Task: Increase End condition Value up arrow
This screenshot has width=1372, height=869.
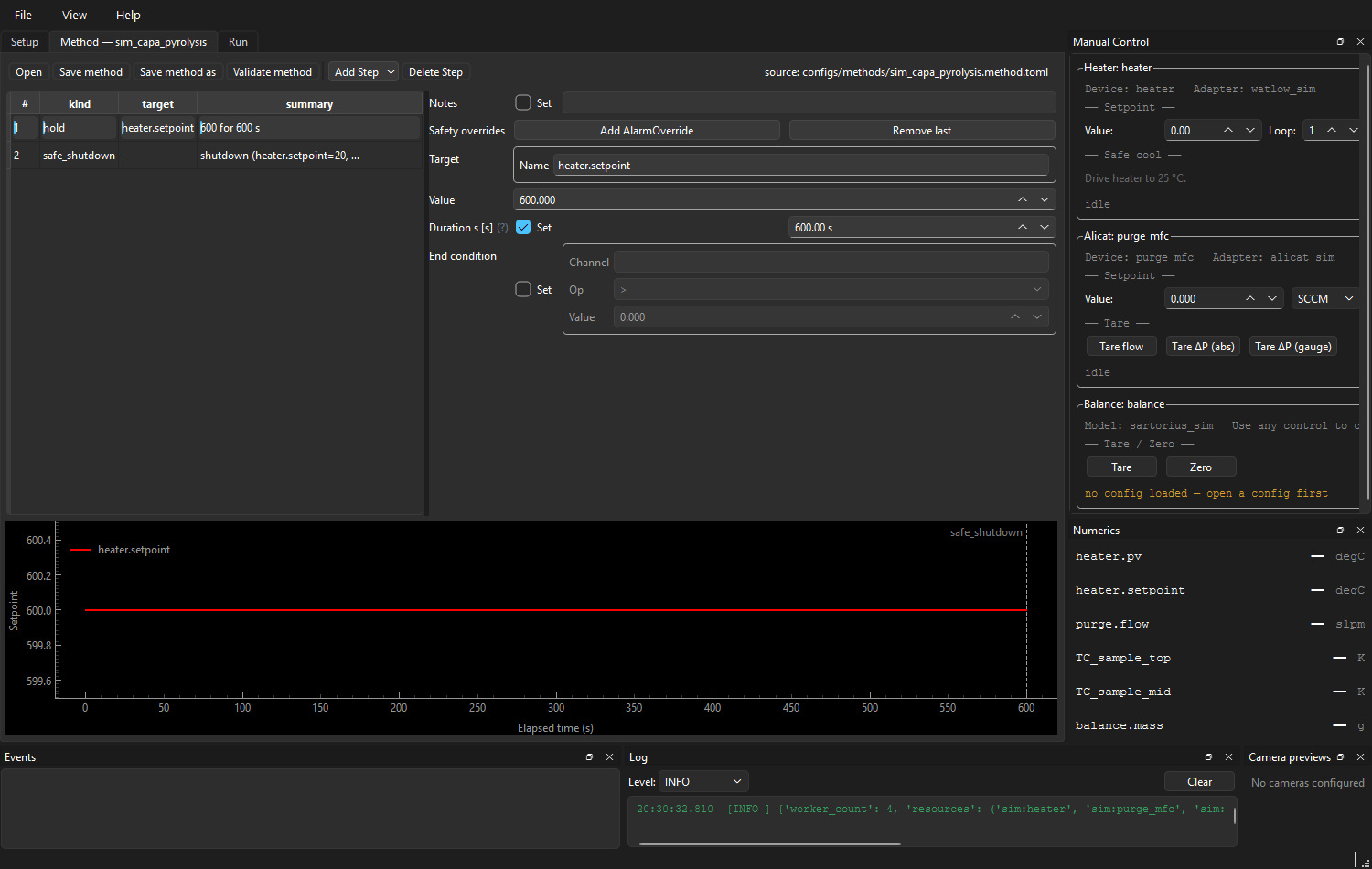Action: point(1015,316)
